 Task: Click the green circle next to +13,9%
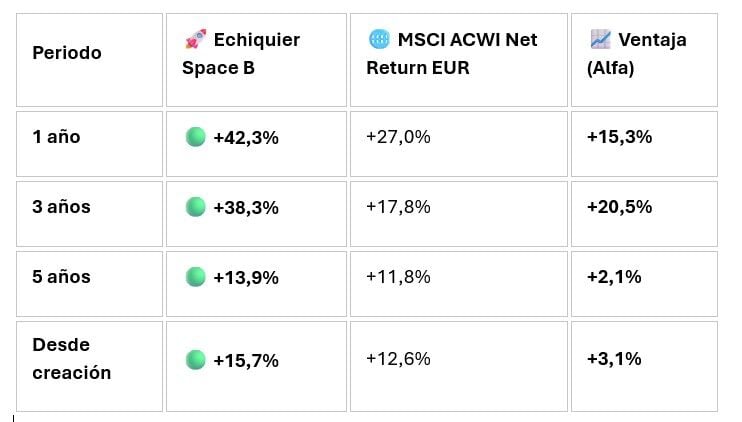[195, 277]
